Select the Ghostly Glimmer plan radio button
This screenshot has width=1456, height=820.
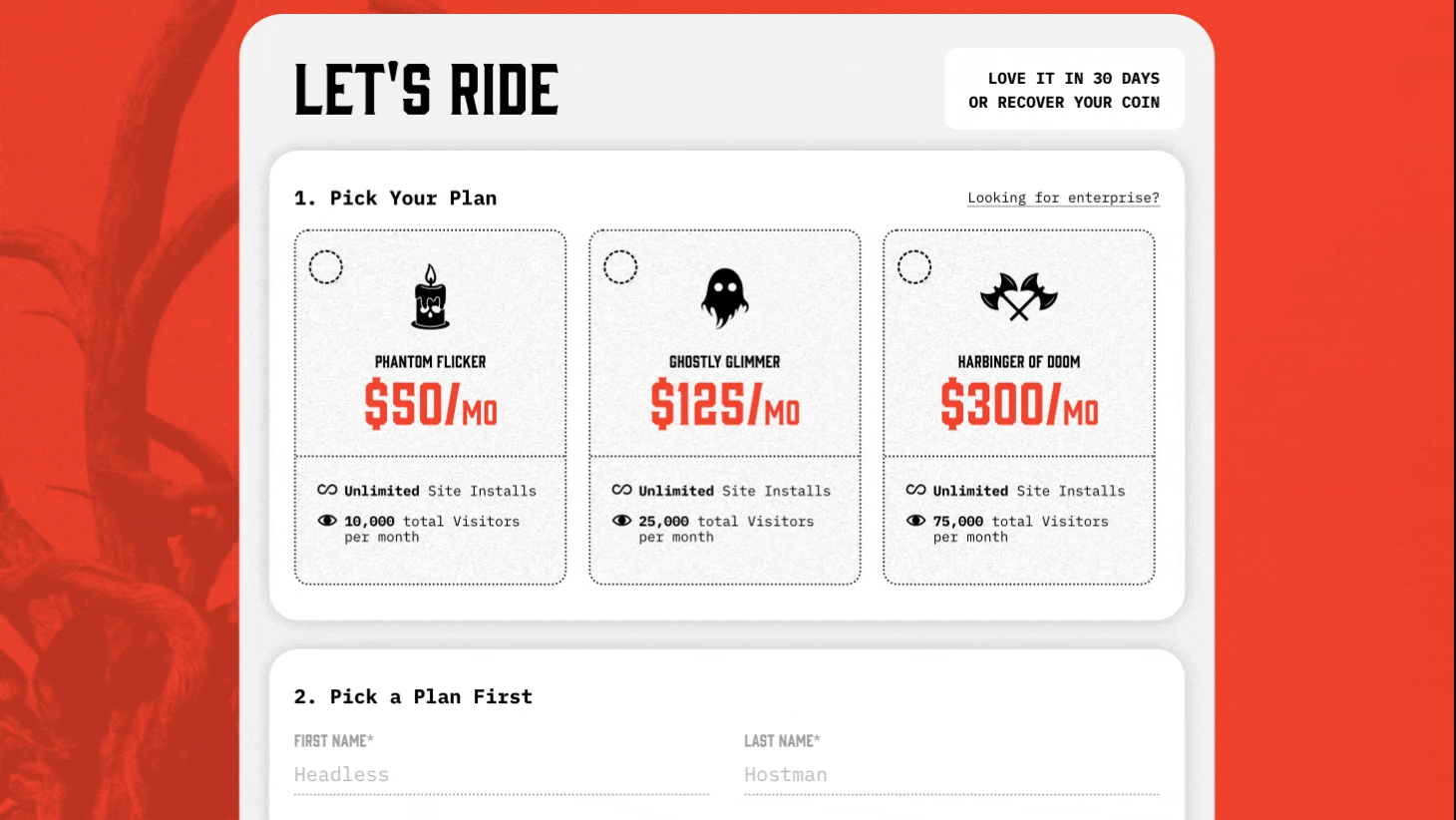pos(620,267)
